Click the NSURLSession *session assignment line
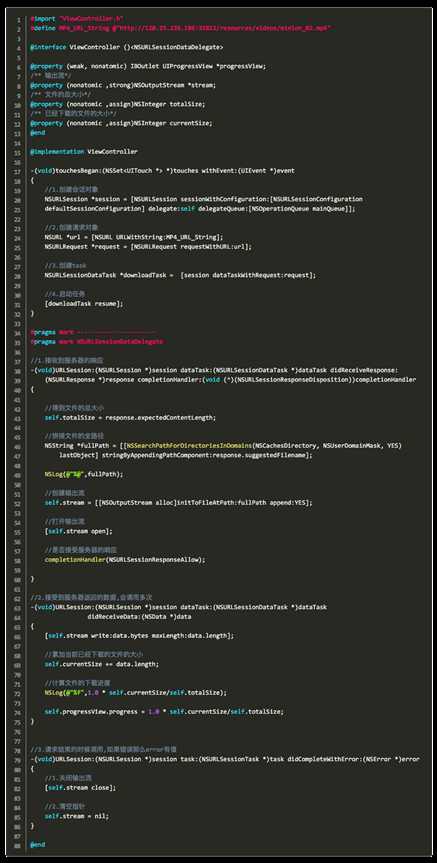This screenshot has height=863, width=437. click(204, 199)
